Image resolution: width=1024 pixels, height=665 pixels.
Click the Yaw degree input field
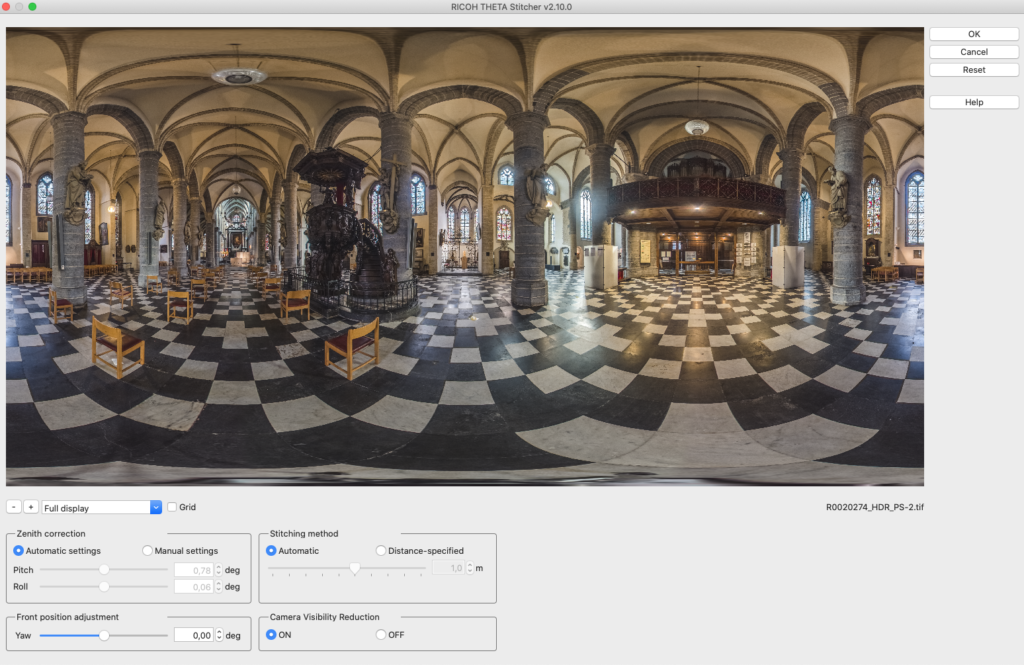[194, 635]
